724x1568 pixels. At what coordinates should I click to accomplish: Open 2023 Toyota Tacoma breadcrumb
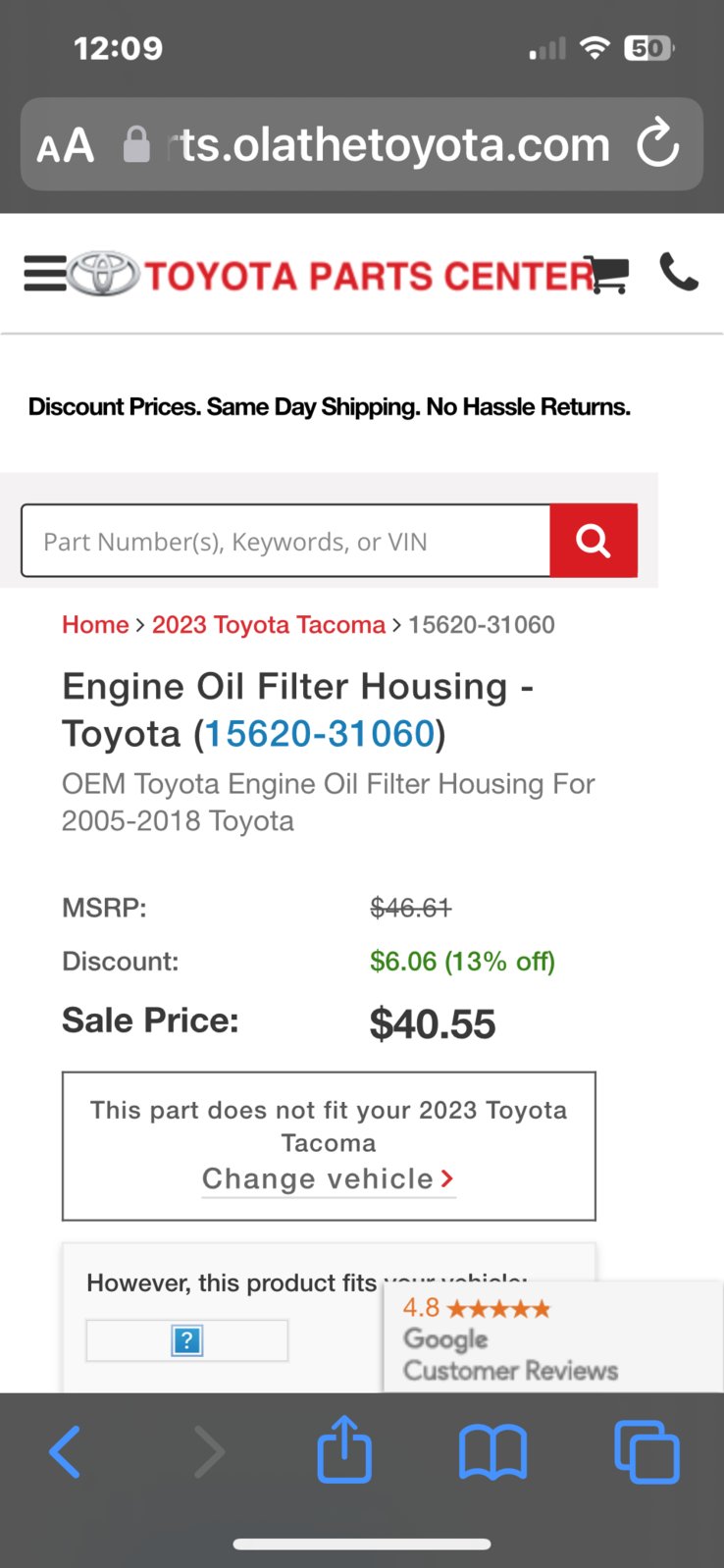269,625
